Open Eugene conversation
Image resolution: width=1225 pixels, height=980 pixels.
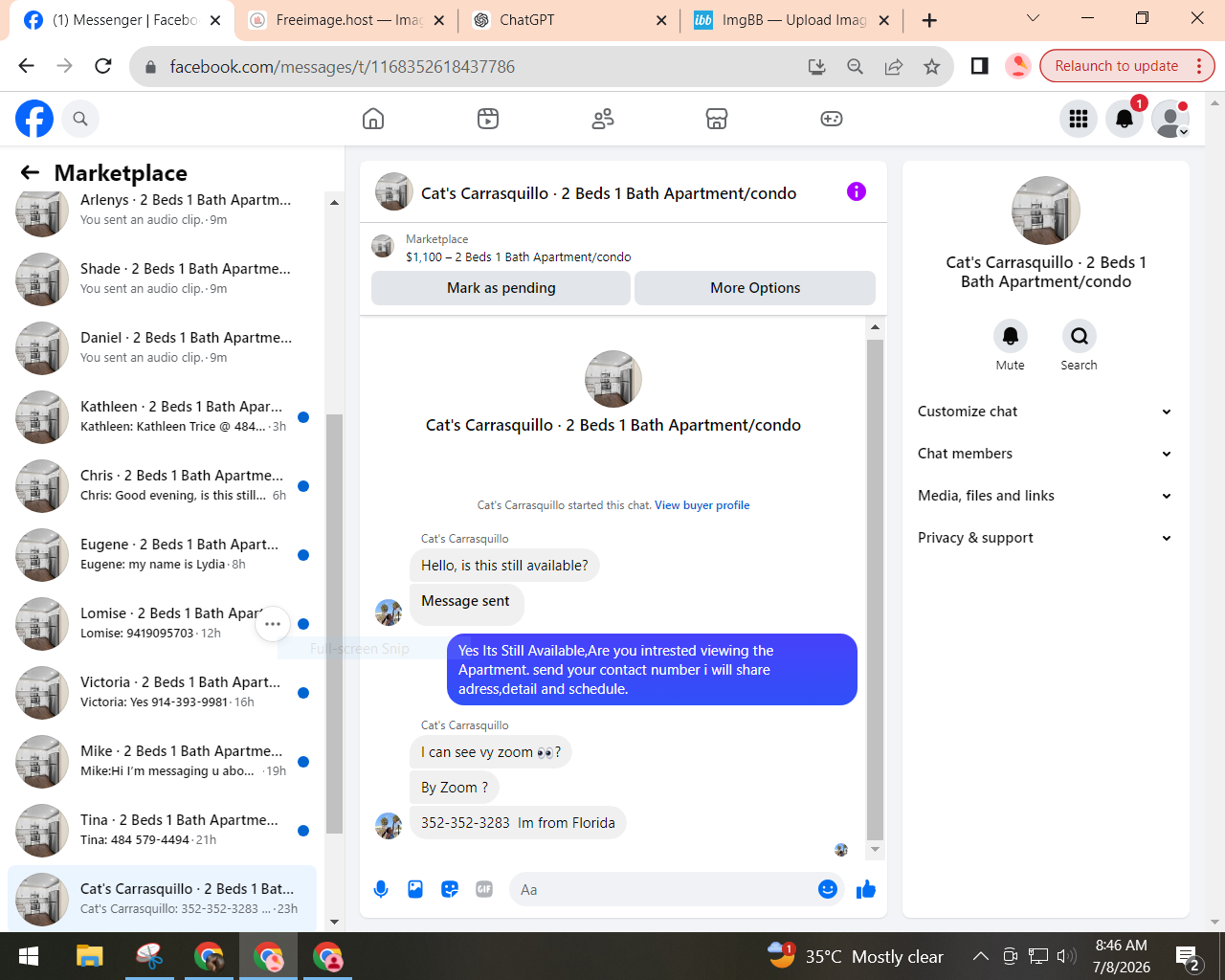click(x=163, y=555)
